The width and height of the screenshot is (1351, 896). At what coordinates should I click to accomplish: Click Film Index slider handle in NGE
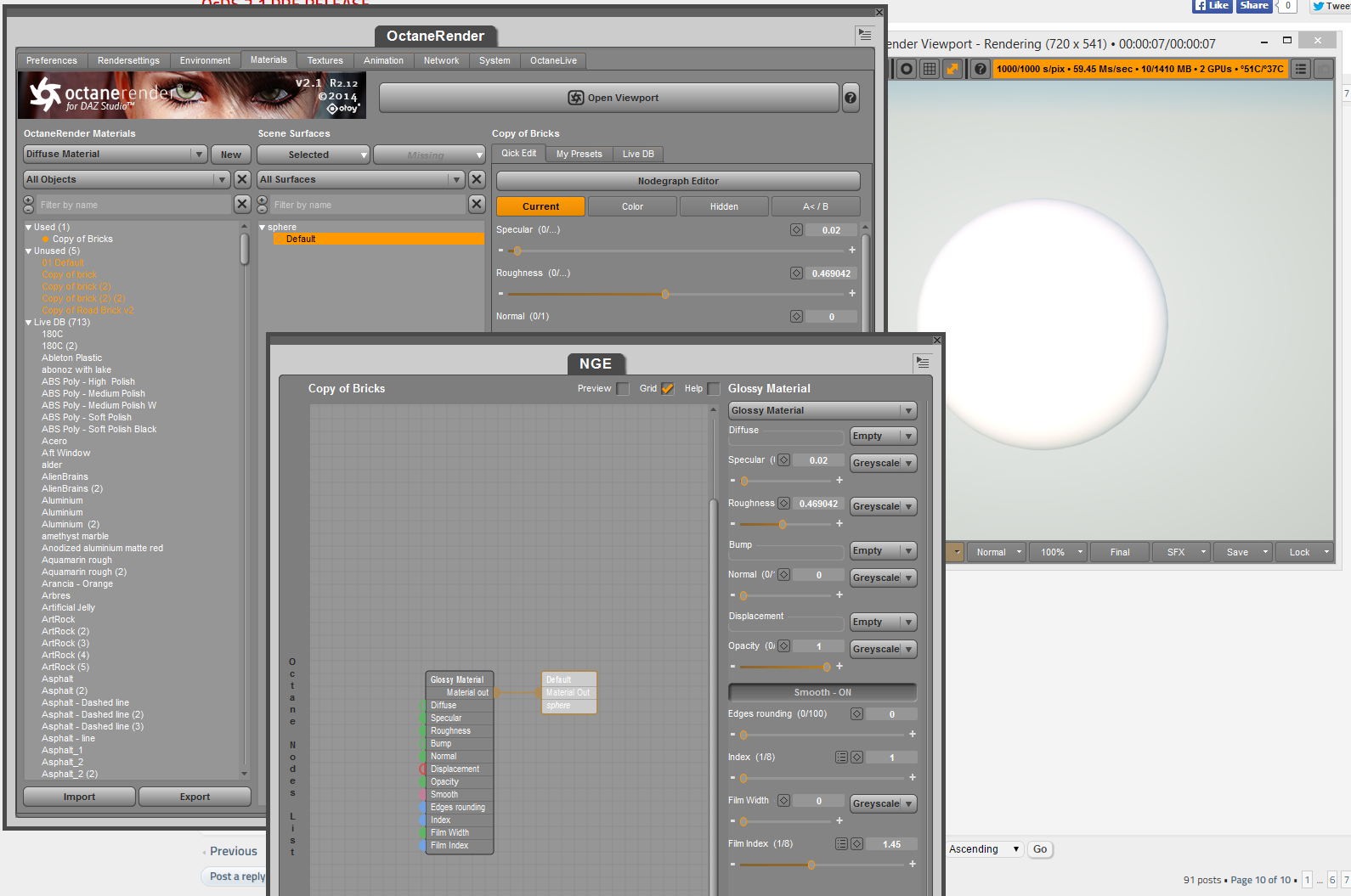[x=811, y=865]
